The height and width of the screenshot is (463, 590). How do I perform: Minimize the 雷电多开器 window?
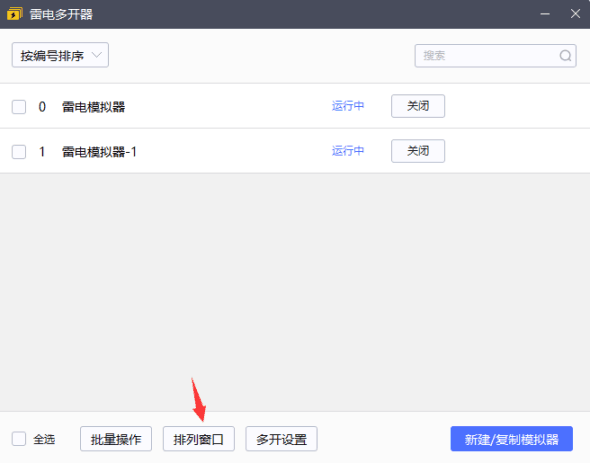click(x=545, y=14)
